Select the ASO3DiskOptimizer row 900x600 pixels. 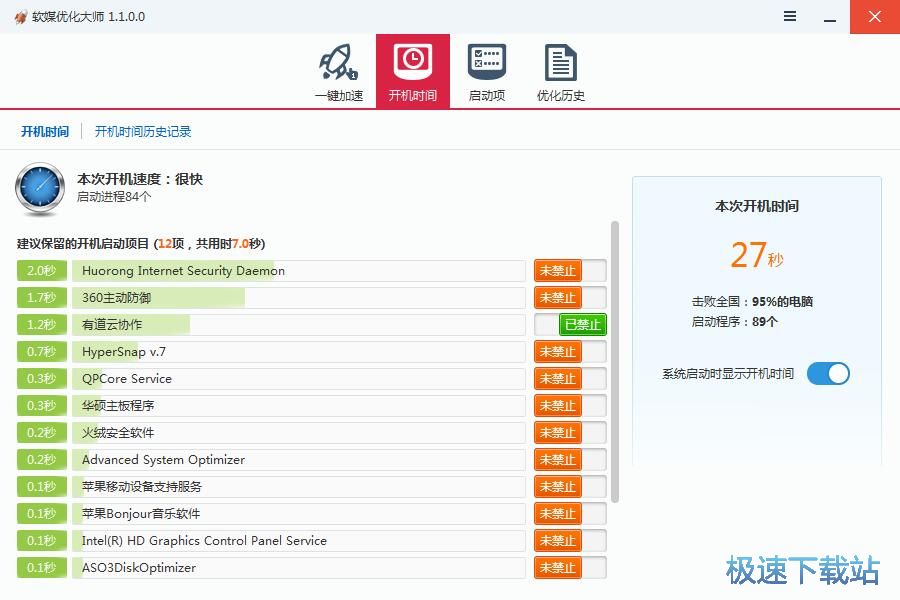(298, 567)
